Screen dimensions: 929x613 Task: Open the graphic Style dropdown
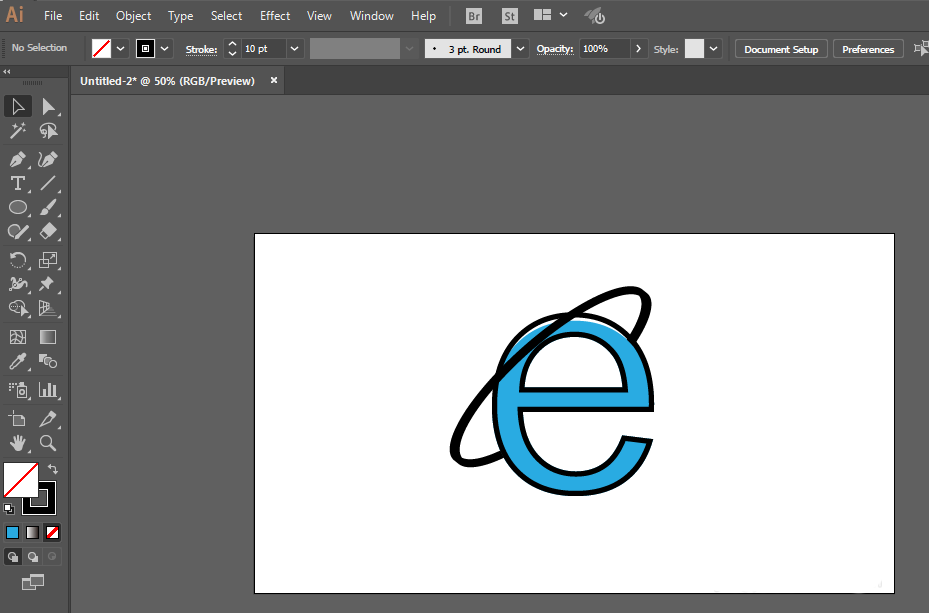[713, 49]
